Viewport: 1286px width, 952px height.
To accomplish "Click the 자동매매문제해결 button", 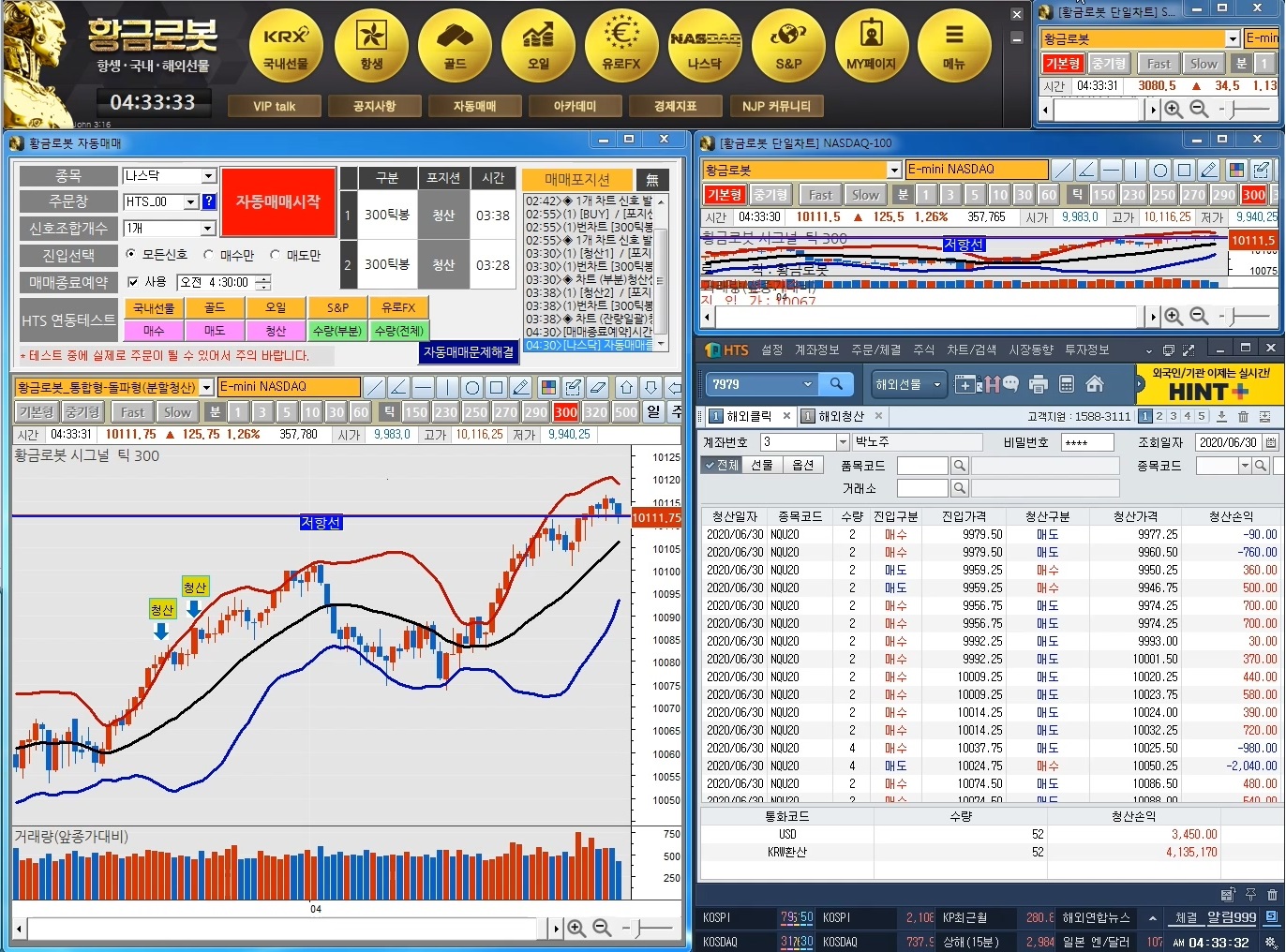I will (x=469, y=352).
